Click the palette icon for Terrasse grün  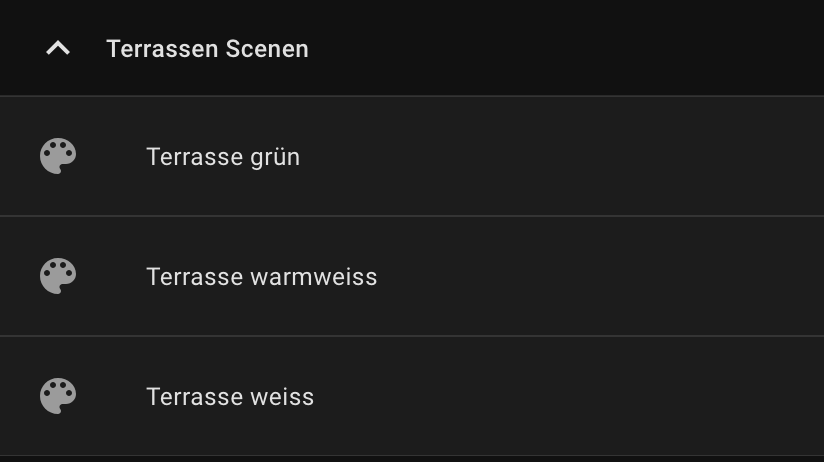click(x=58, y=156)
